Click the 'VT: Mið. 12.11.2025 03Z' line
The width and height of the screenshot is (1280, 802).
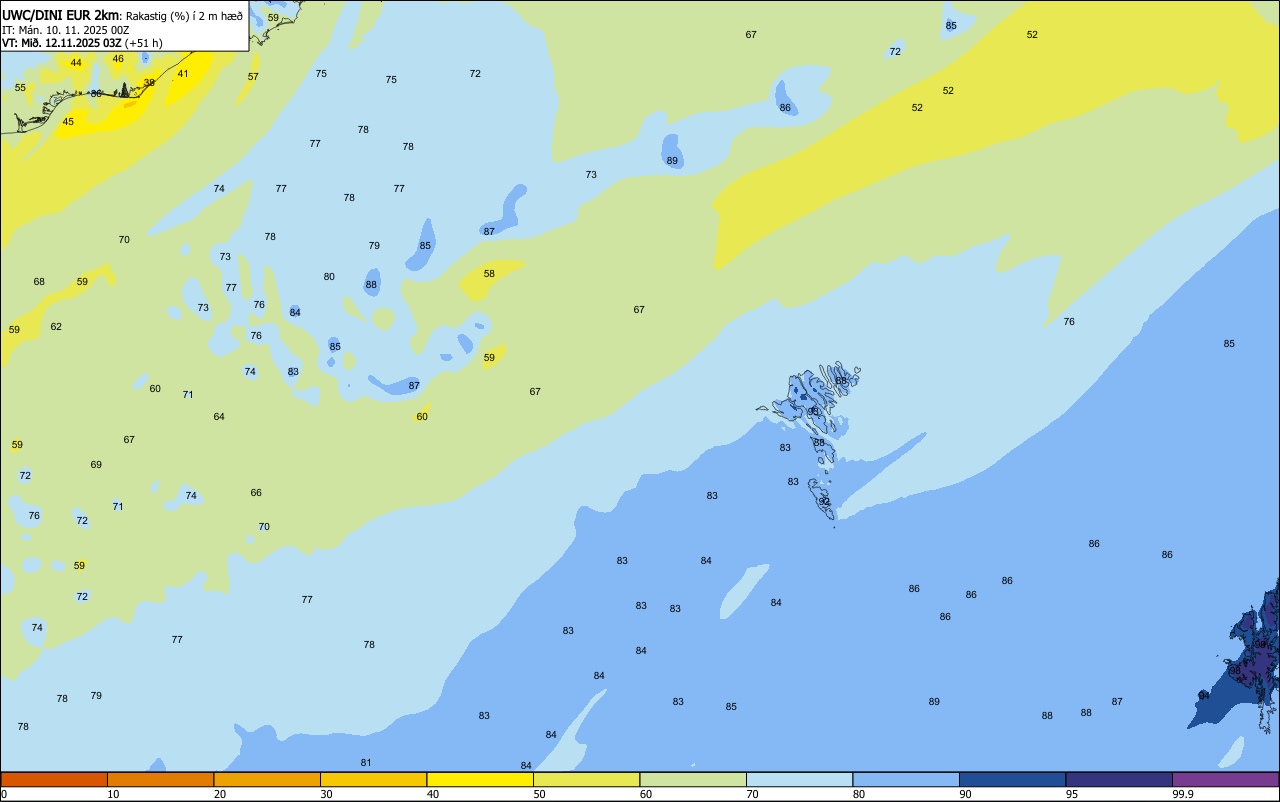(62, 43)
